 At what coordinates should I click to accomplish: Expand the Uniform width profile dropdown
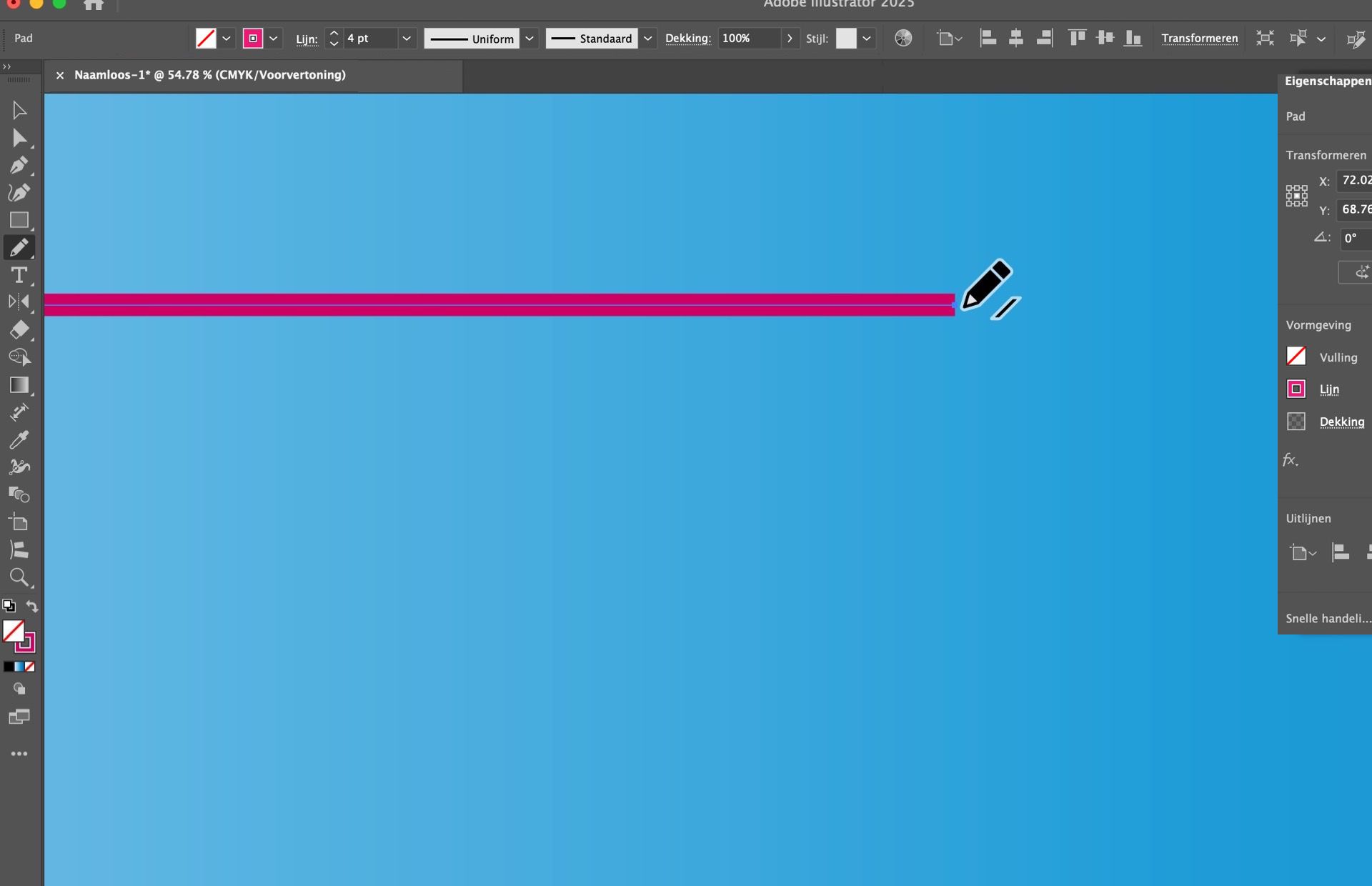[530, 38]
